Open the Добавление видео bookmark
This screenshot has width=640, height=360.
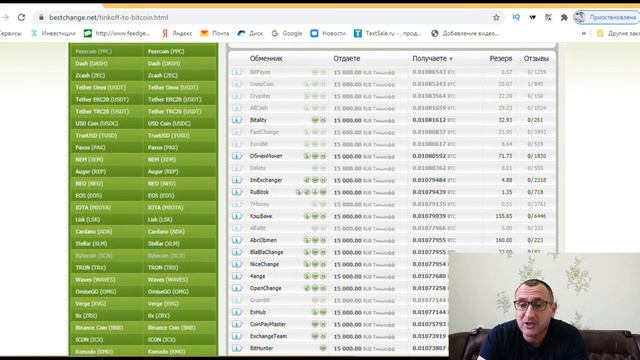click(x=465, y=33)
